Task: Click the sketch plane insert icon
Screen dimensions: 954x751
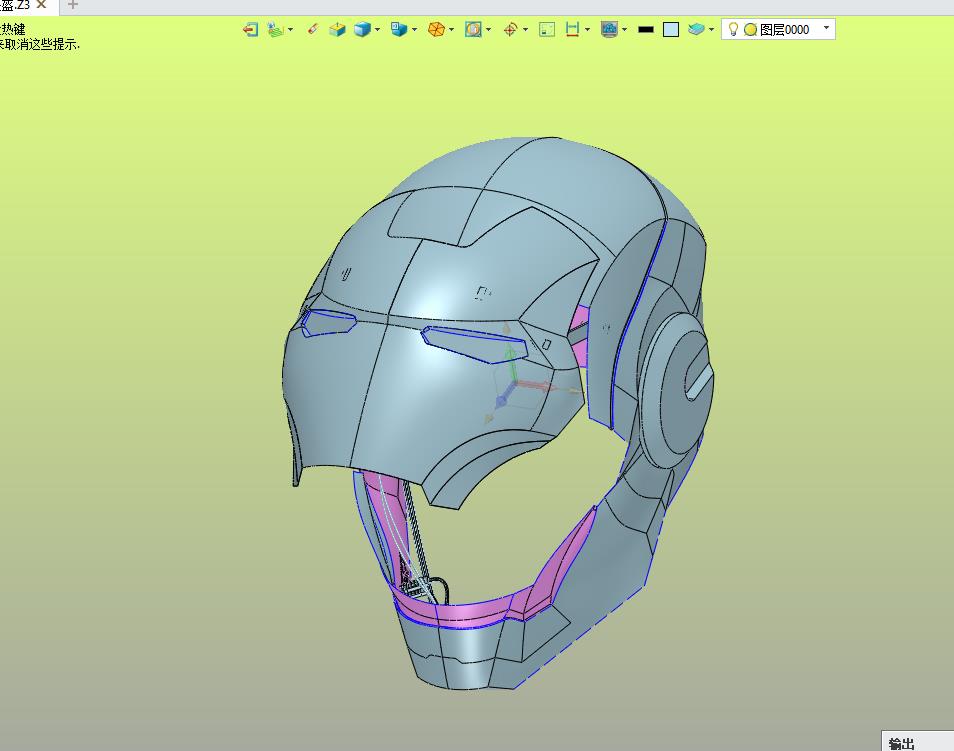Action: click(276, 29)
